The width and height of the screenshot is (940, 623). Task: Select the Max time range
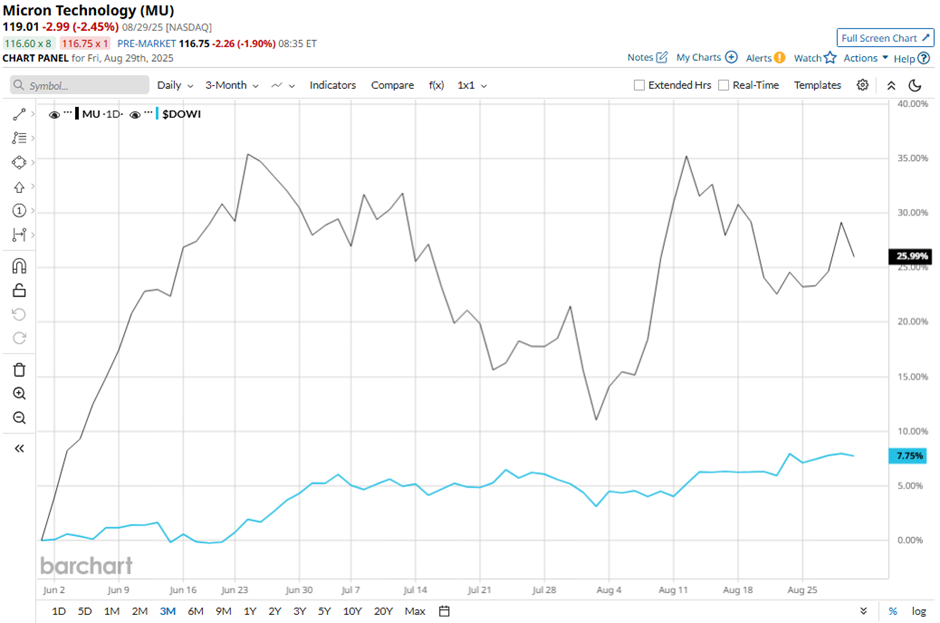pyautogui.click(x=415, y=611)
